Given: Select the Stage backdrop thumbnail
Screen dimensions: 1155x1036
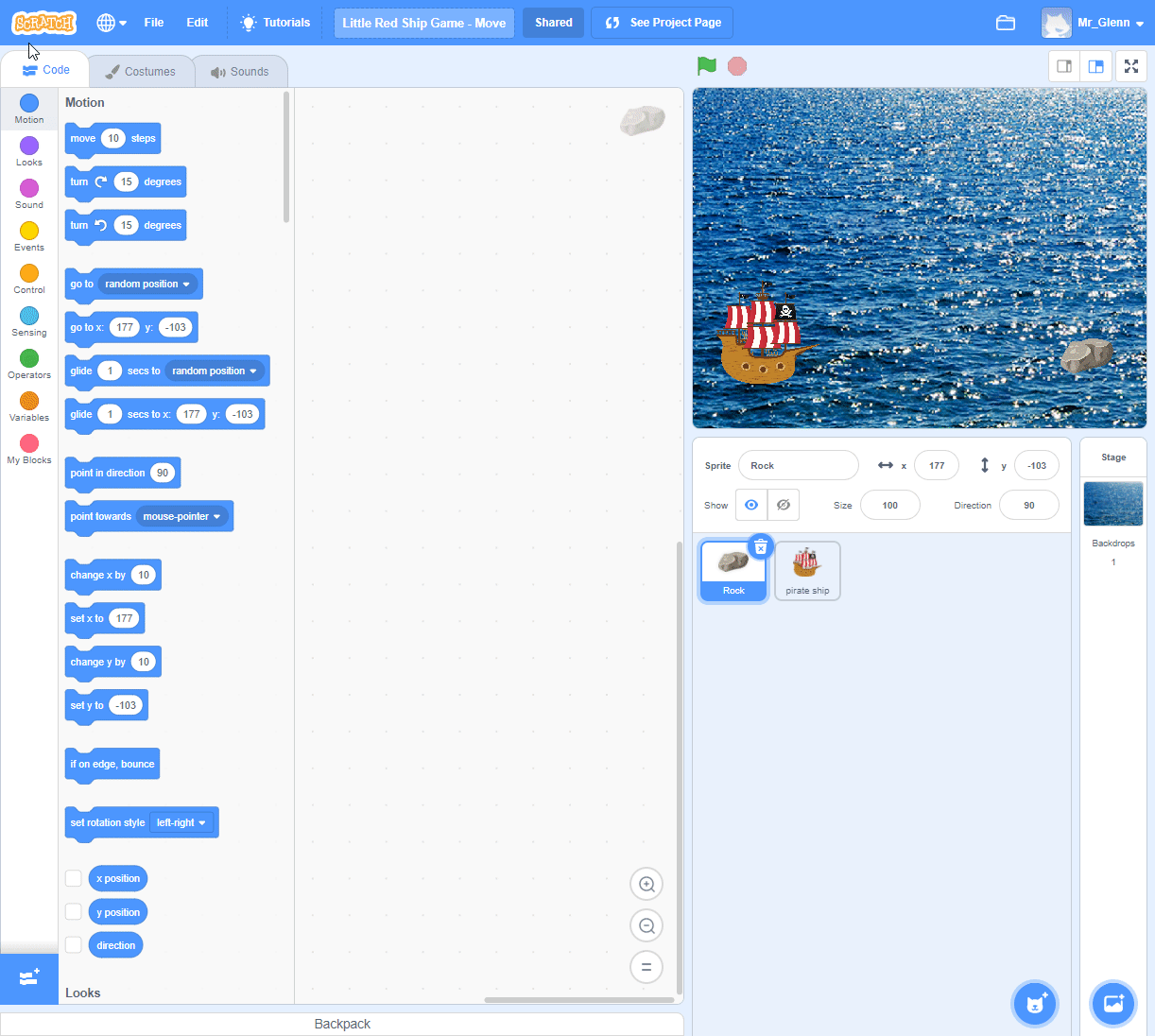Looking at the screenshot, I should pos(1113,504).
